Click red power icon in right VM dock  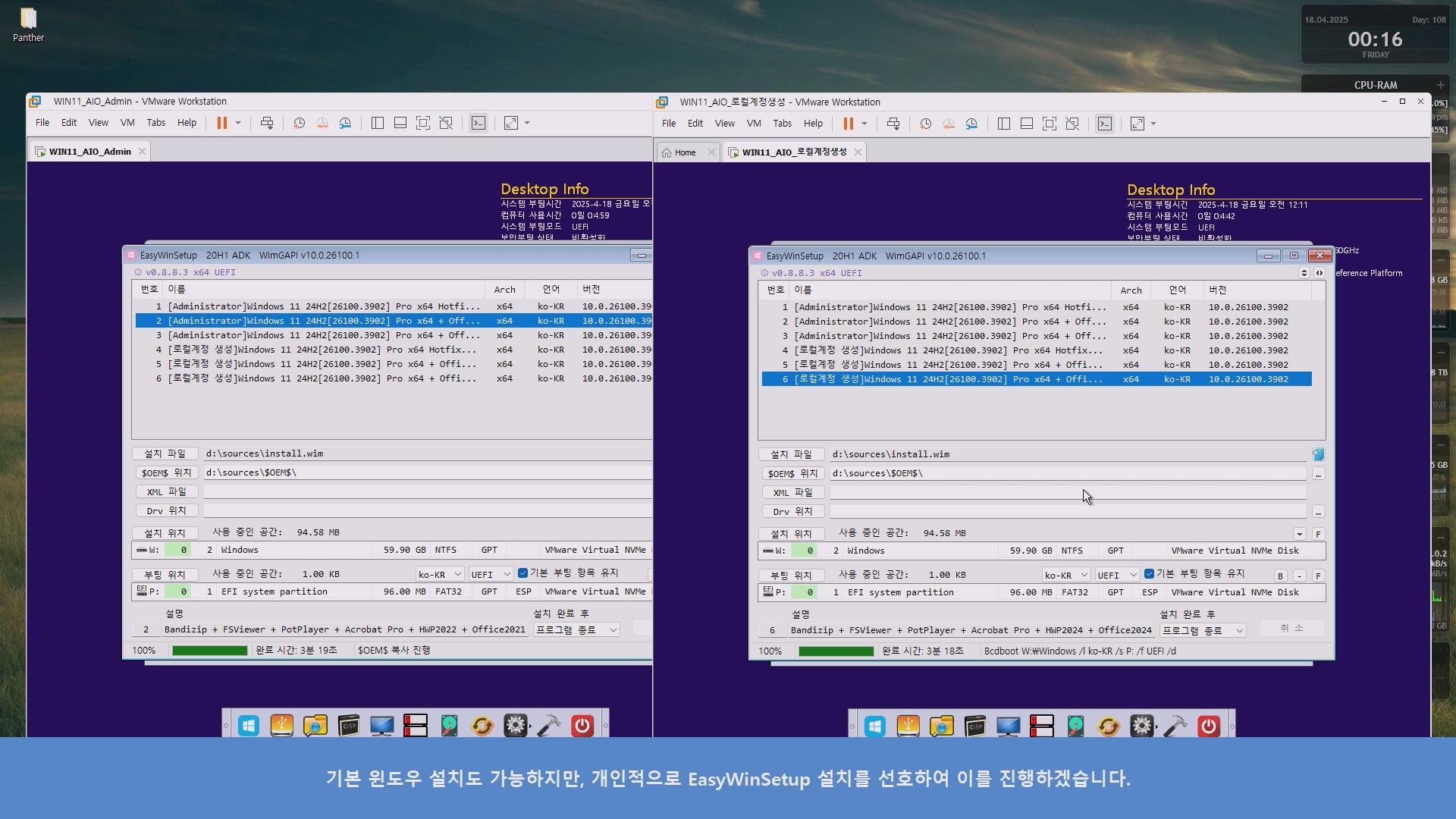point(1208,726)
